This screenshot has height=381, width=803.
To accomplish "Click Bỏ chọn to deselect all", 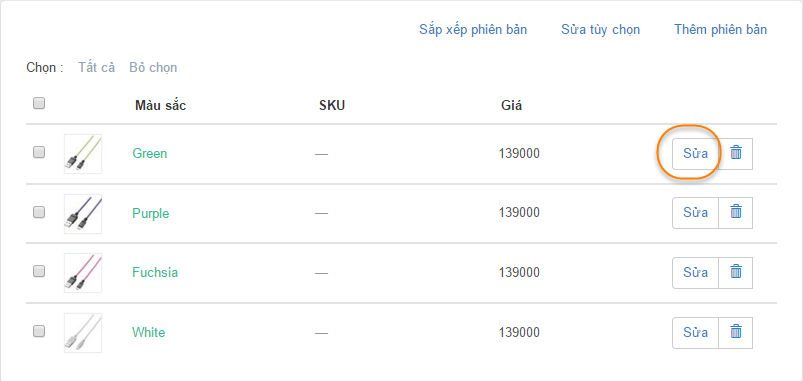I will [x=153, y=67].
